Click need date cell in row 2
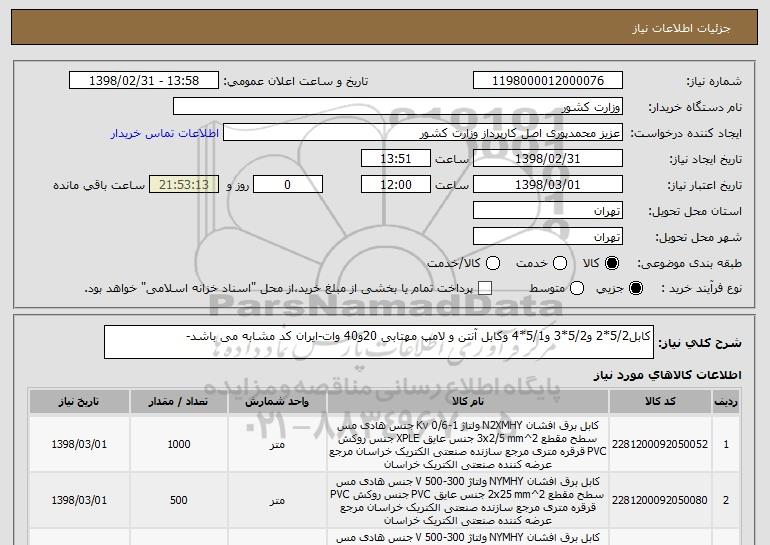This screenshot has height=545, width=770. pyautogui.click(x=79, y=500)
